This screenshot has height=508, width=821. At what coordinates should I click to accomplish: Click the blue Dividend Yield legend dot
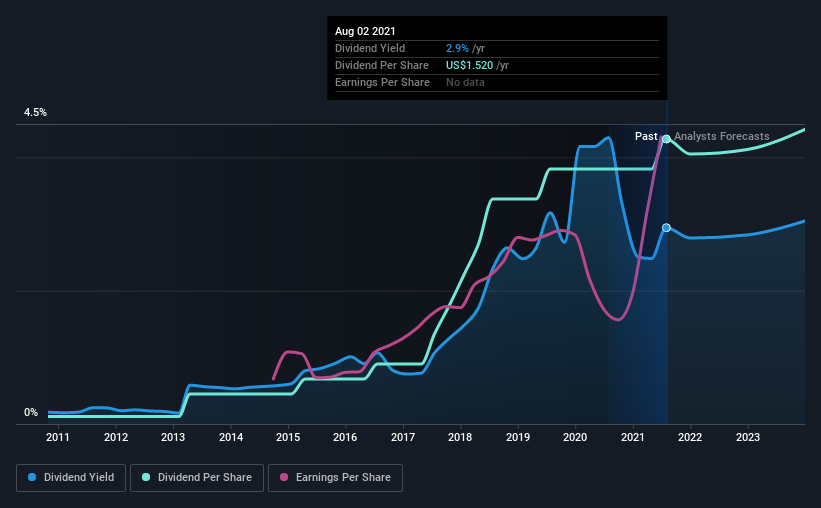(32, 477)
